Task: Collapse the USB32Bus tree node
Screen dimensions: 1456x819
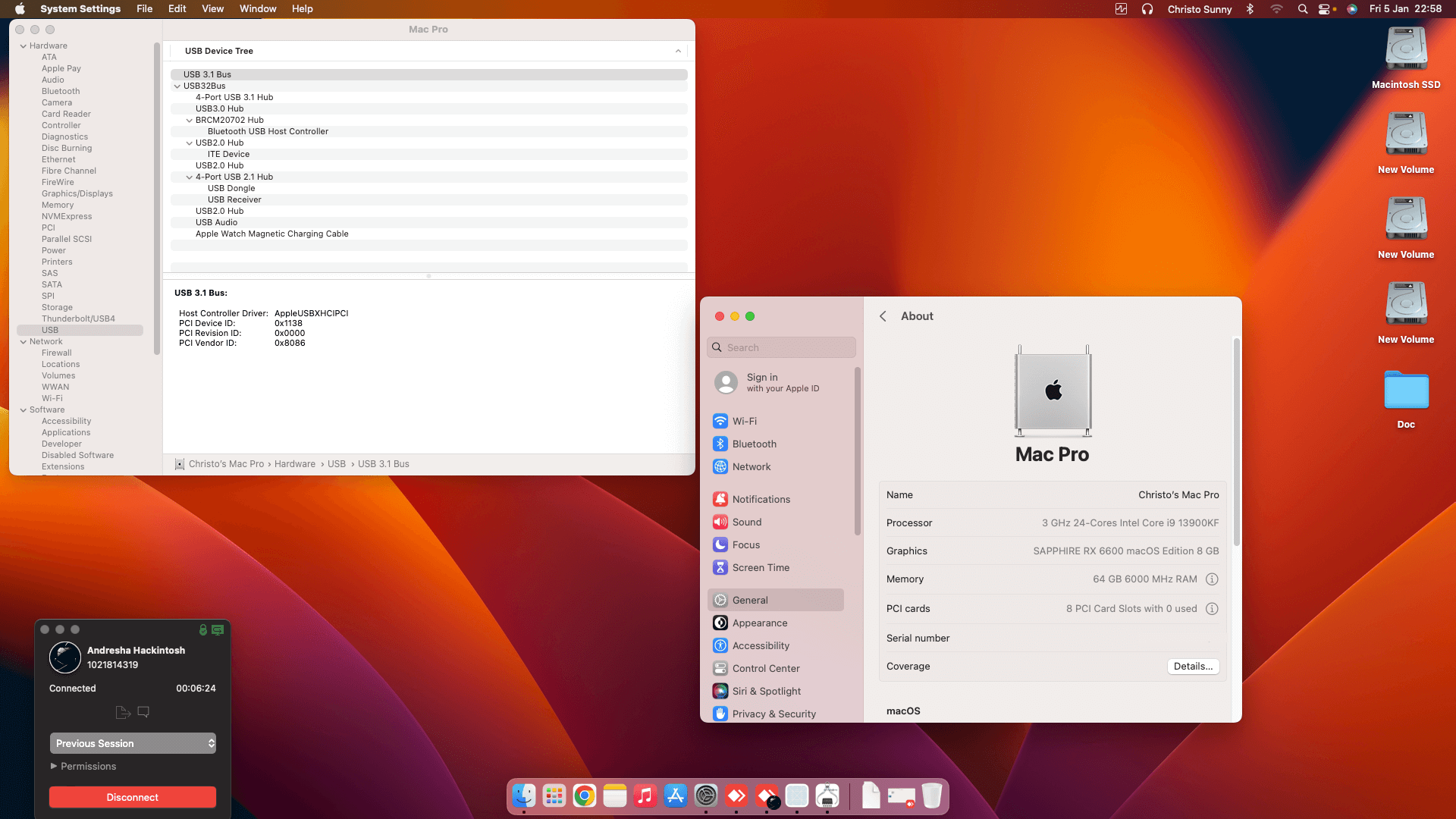Action: [x=177, y=86]
